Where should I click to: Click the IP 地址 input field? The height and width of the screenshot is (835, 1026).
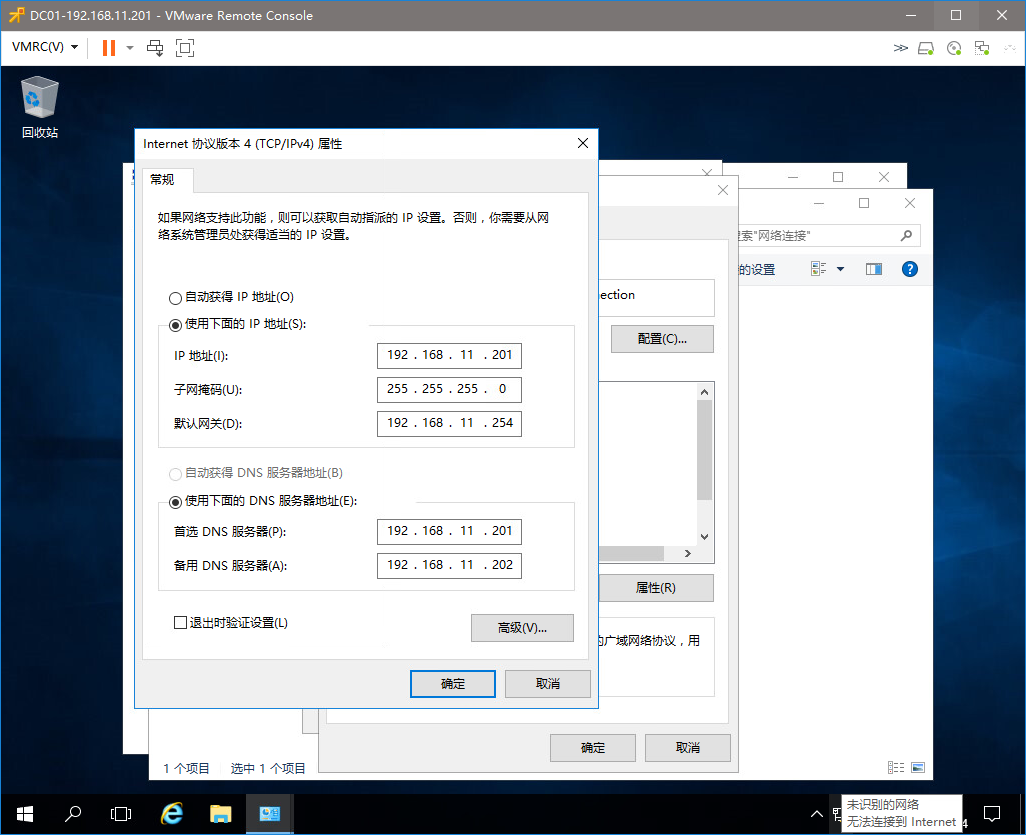(x=449, y=355)
